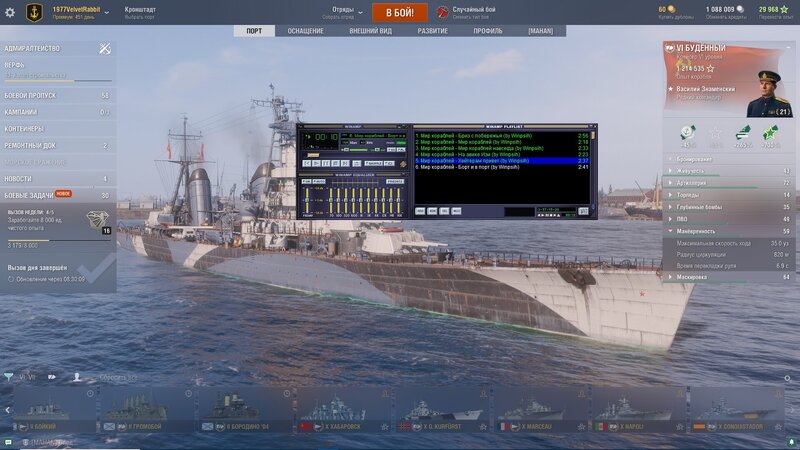Expand the Живучесть parameters

point(729,171)
